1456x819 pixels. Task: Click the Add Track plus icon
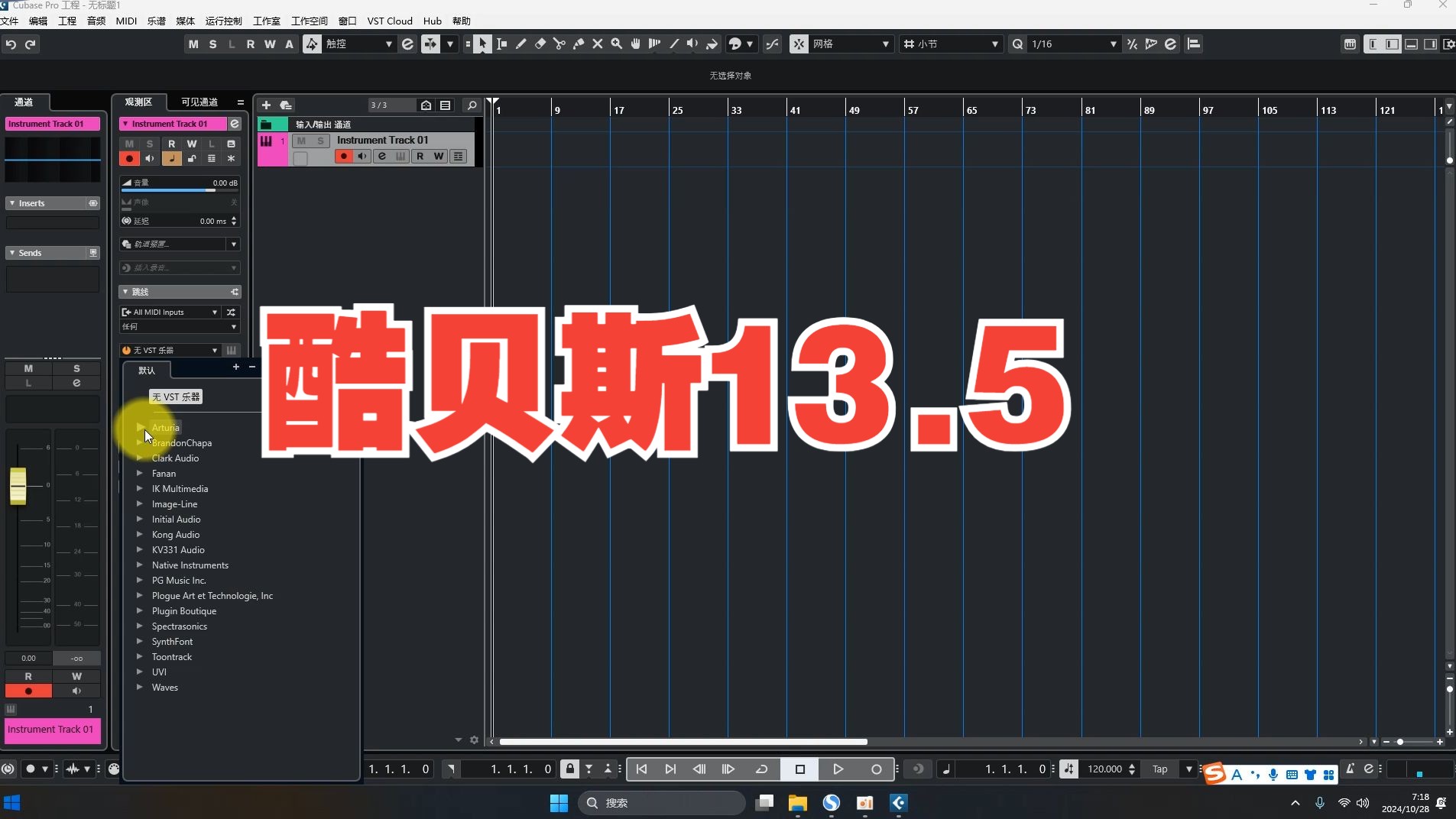point(266,105)
